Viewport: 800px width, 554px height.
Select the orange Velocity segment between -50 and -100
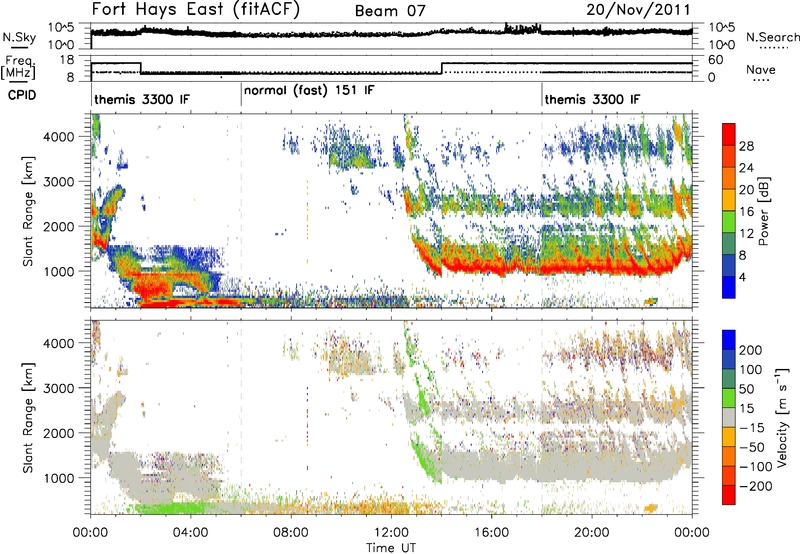[729, 456]
